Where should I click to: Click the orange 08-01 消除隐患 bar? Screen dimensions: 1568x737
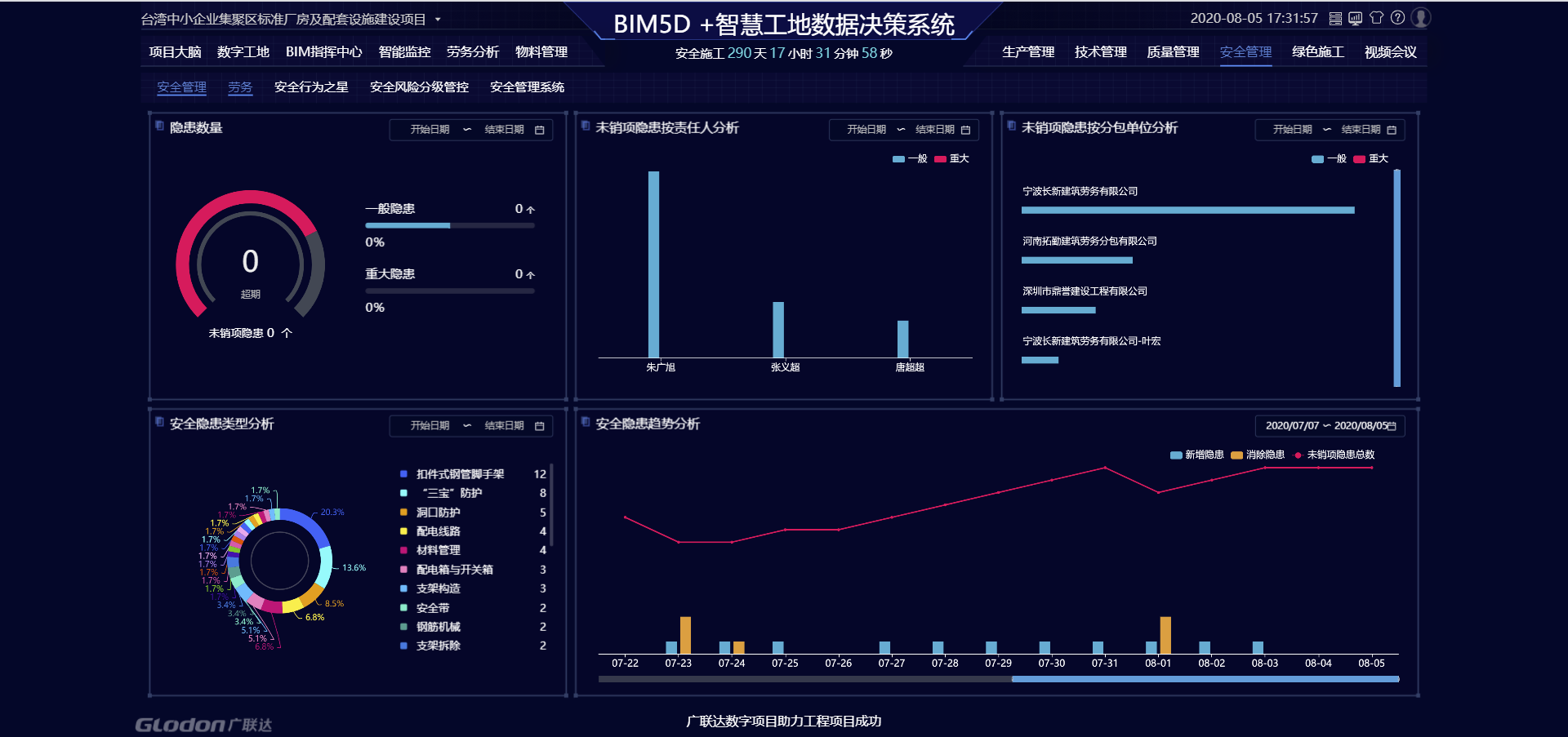[1165, 636]
